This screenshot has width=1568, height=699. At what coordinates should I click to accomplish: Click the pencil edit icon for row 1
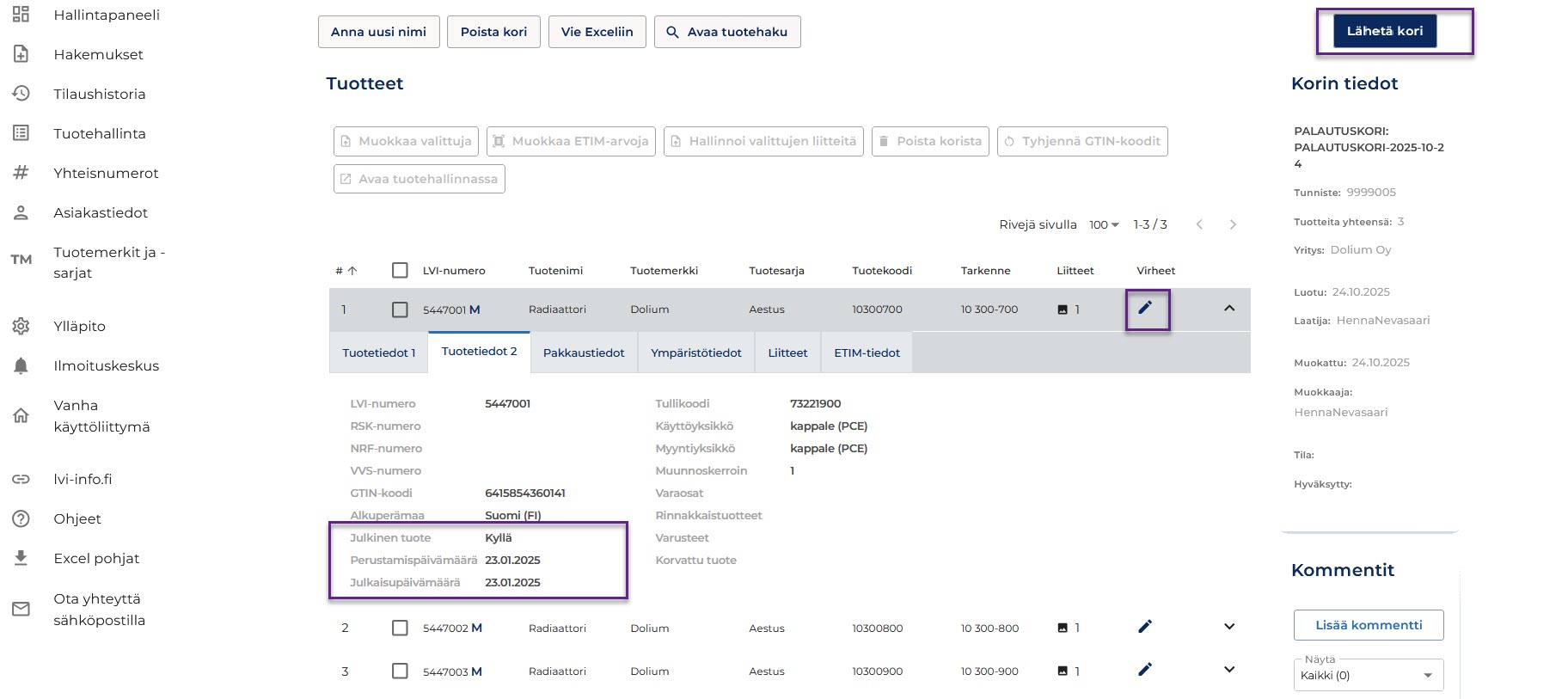[1145, 308]
